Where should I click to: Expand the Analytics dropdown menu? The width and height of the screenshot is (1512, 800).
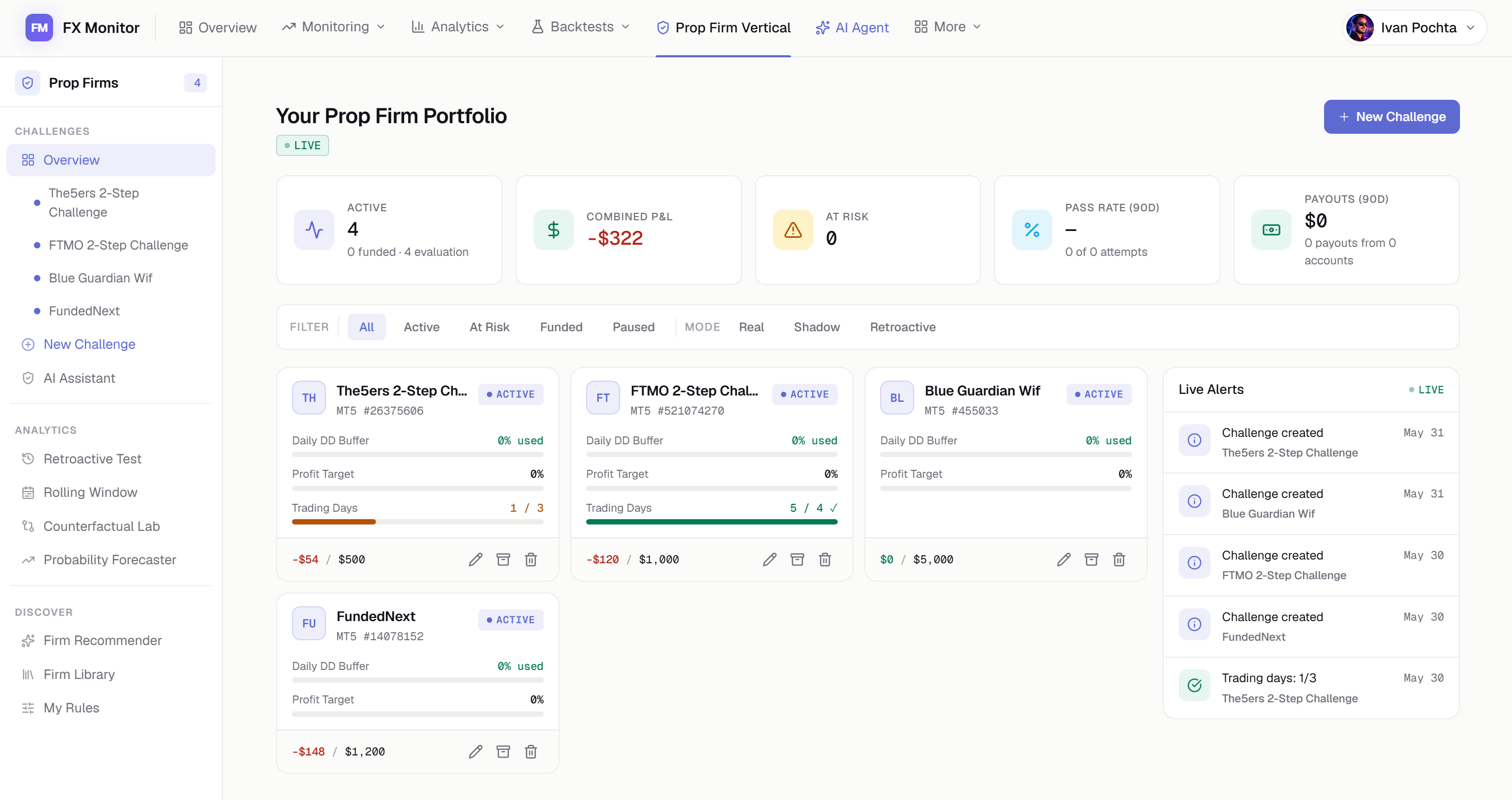pyautogui.click(x=458, y=27)
